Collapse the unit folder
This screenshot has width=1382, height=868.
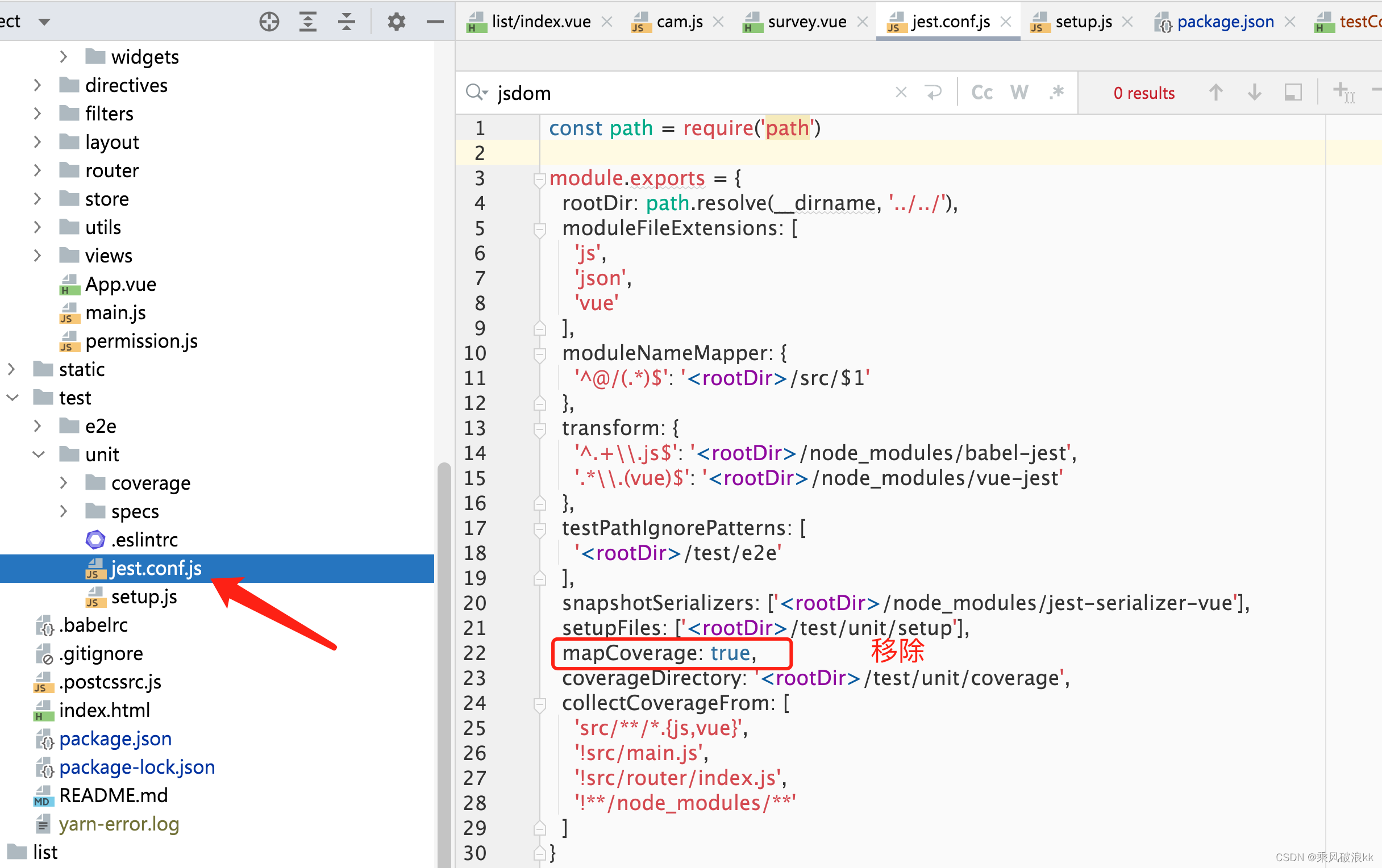click(x=38, y=454)
